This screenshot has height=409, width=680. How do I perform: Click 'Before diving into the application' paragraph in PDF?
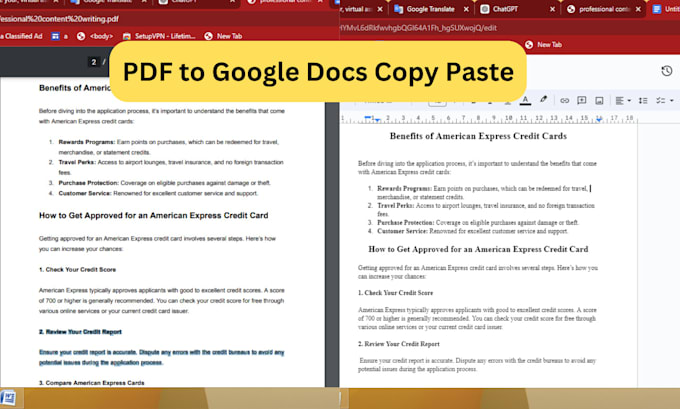tap(161, 116)
